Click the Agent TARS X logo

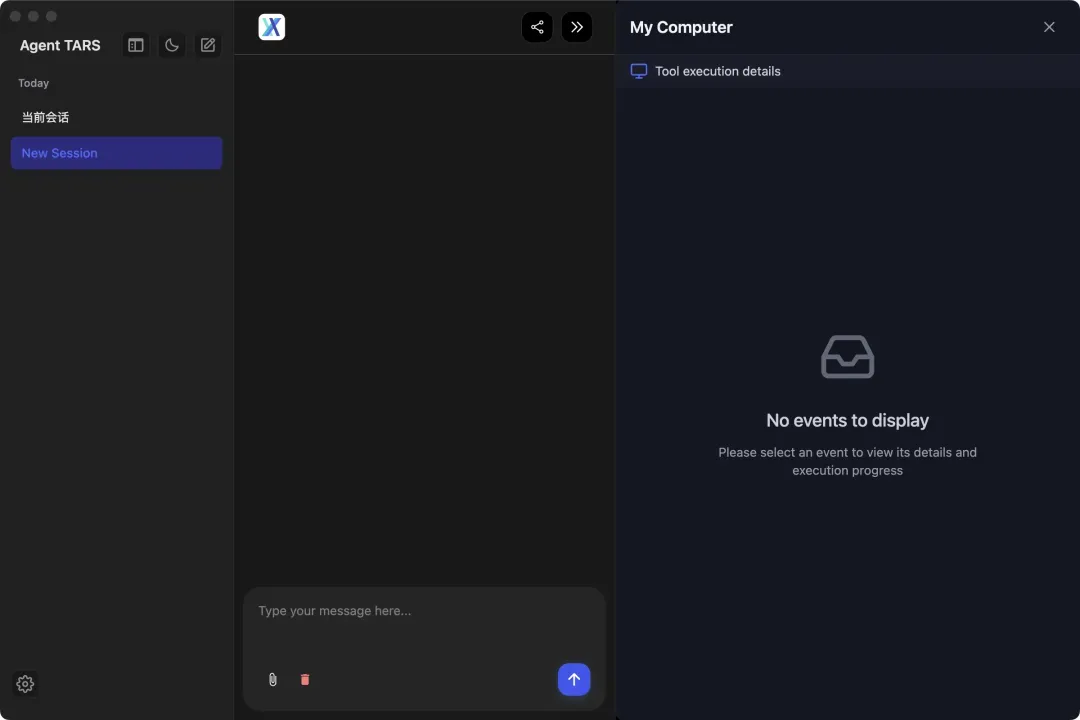click(271, 27)
